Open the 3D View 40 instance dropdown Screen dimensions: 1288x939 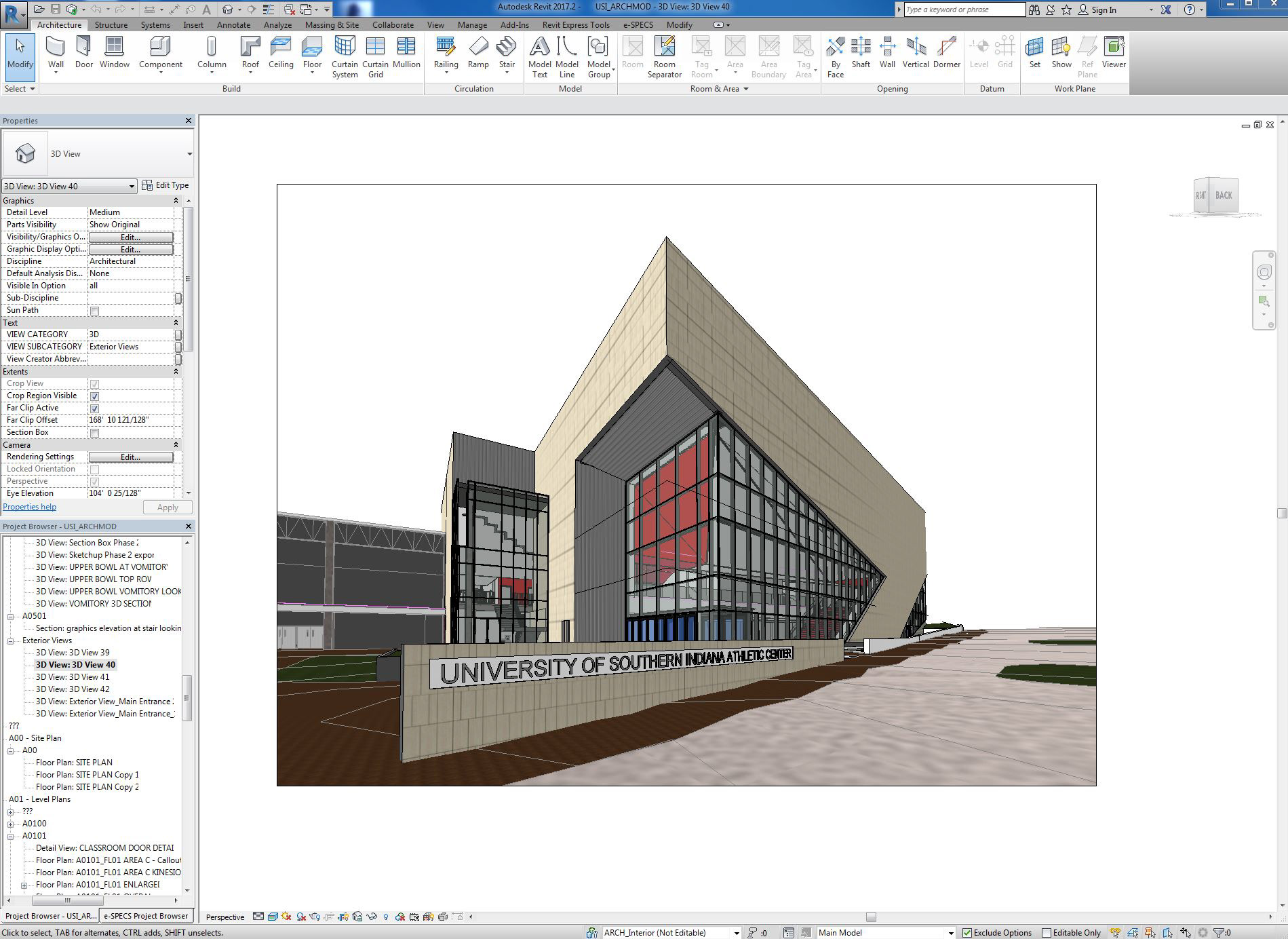point(132,187)
